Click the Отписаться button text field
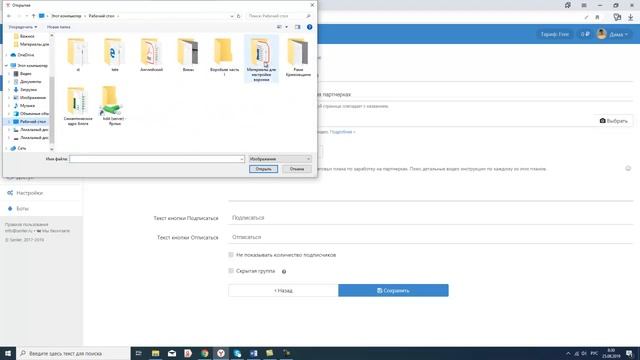 coord(431,237)
